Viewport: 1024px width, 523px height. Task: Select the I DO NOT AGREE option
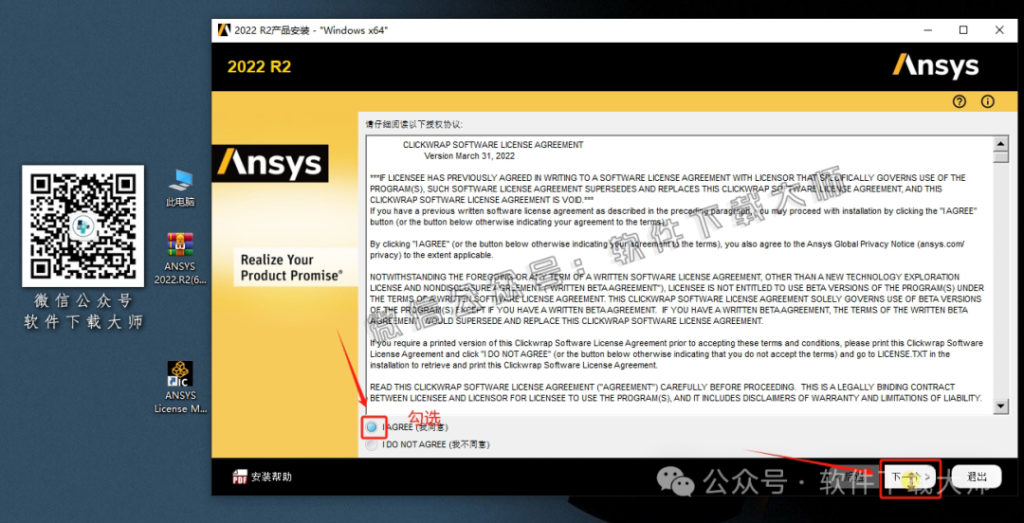tap(372, 445)
